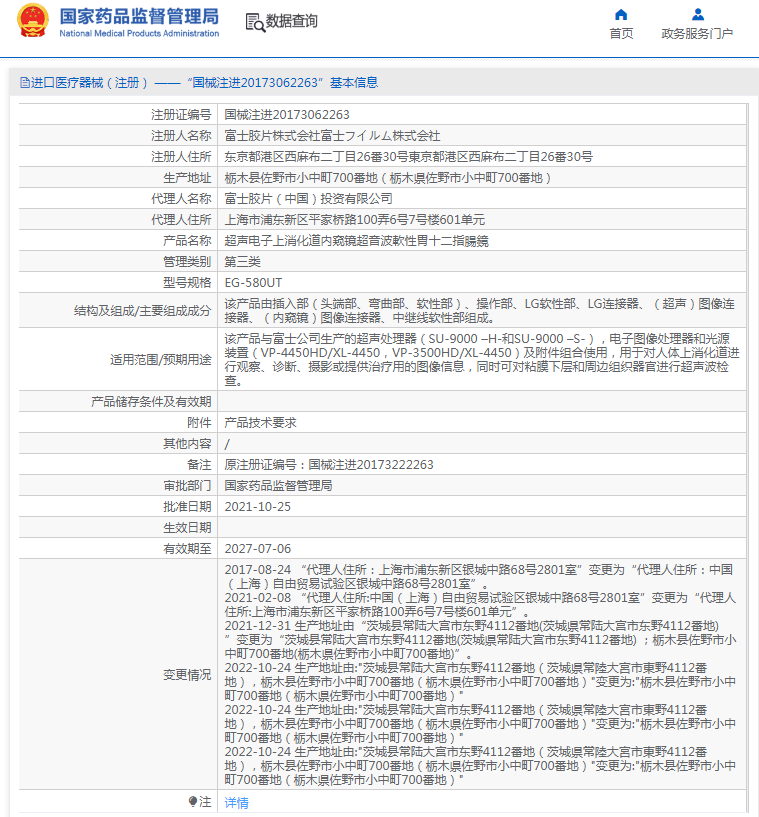The width and height of the screenshot is (759, 817).
Task: Click the 备注 row label
Action: coord(199,465)
